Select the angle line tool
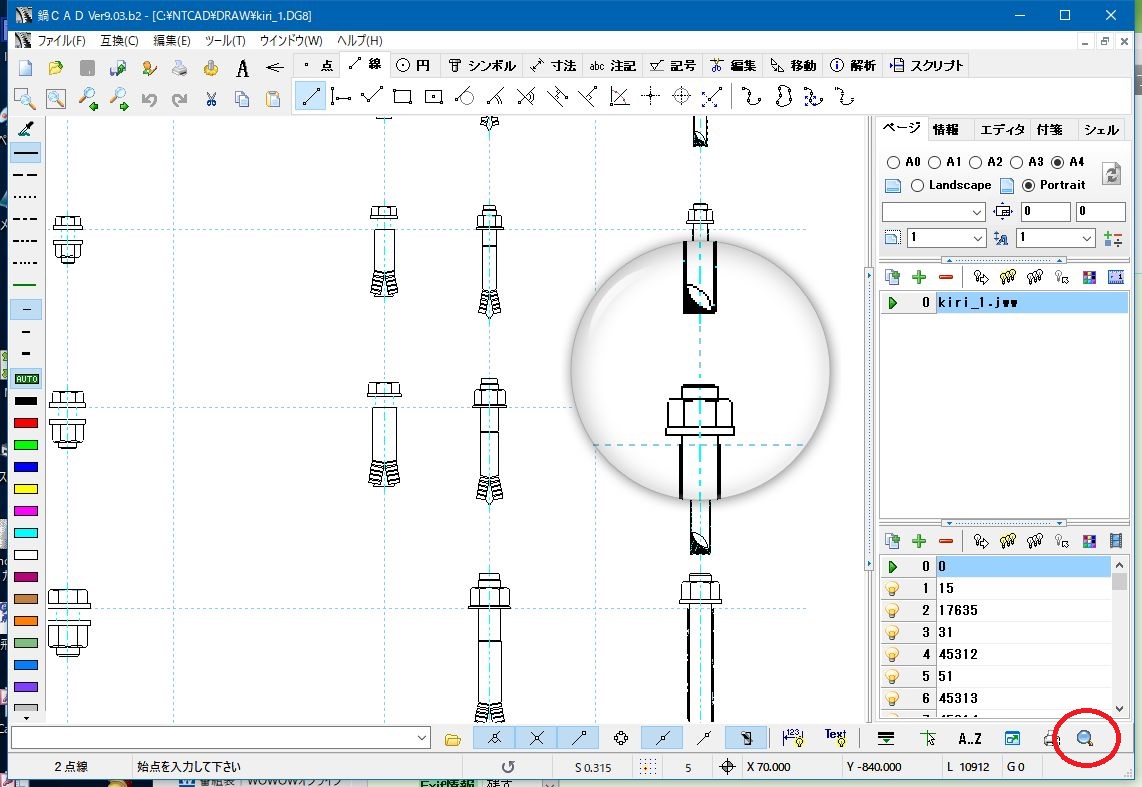 [x=619, y=96]
